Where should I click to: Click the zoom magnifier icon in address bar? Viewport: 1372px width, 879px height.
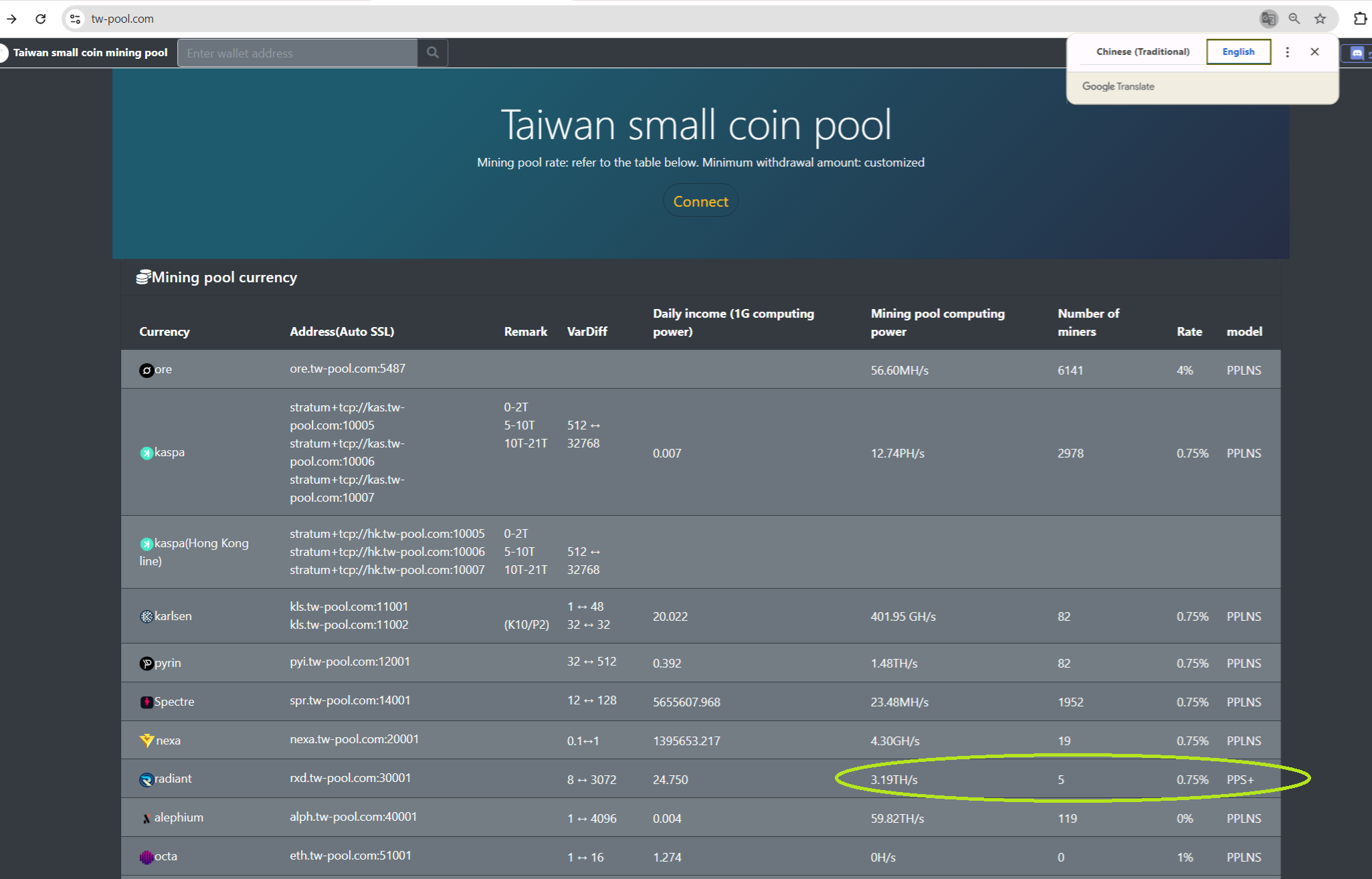pyautogui.click(x=1294, y=19)
